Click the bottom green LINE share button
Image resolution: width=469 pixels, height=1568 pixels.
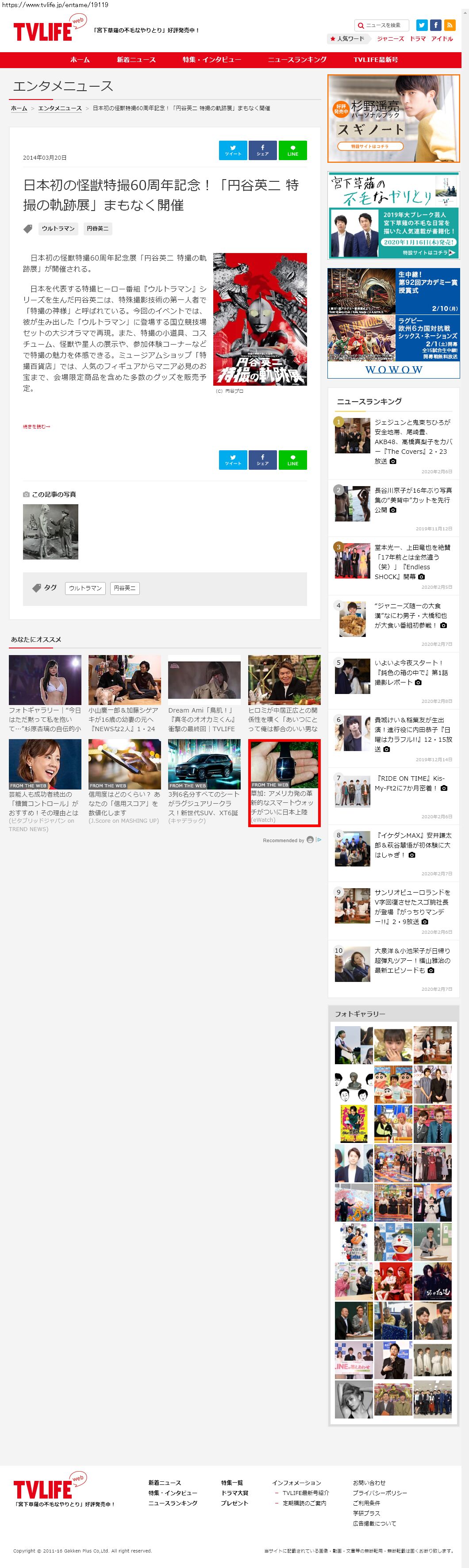292,460
